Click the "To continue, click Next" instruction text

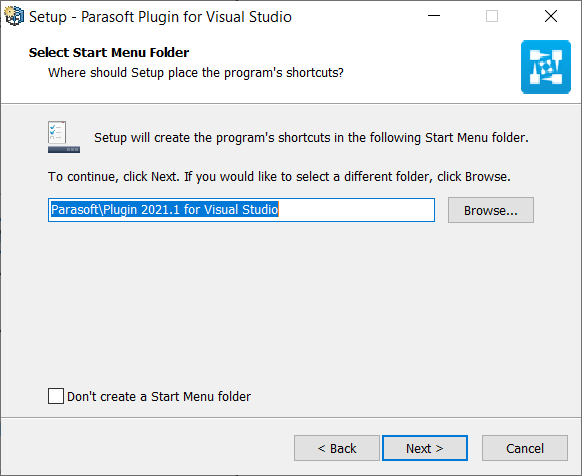[279, 177]
